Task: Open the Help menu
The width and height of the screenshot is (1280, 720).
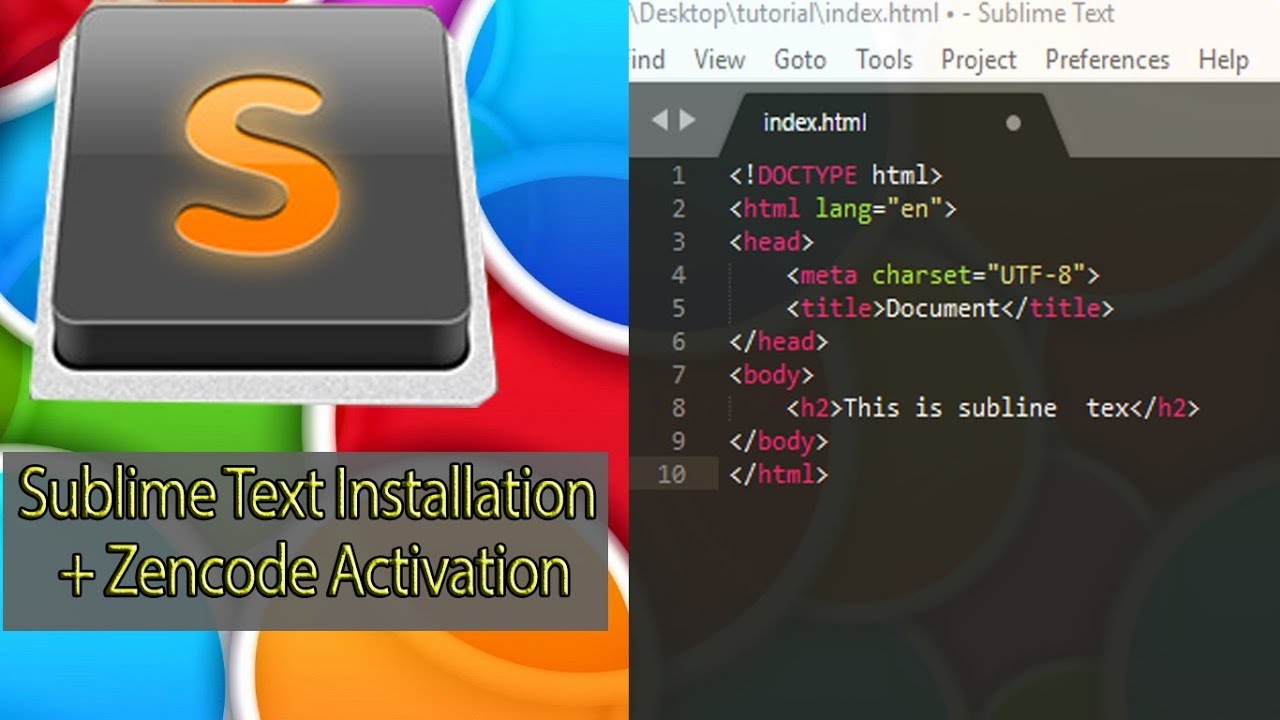Action: click(1223, 60)
